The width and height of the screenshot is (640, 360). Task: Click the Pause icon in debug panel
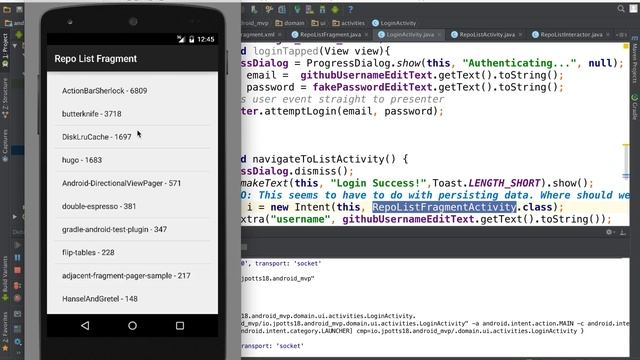pos(18,258)
